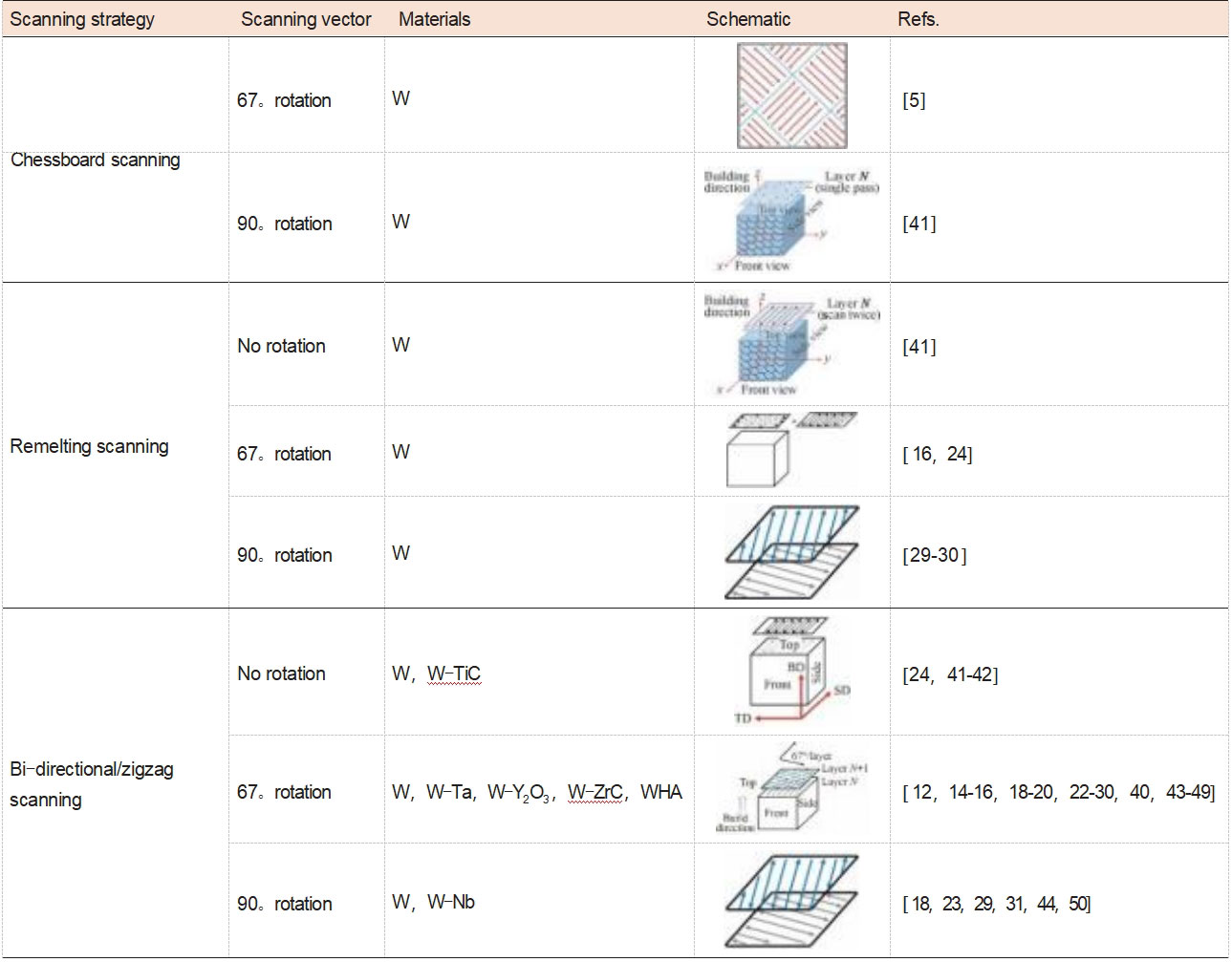Click the "Remelting scanning" row label
Screen dimensions: 1232x962
click(x=89, y=446)
